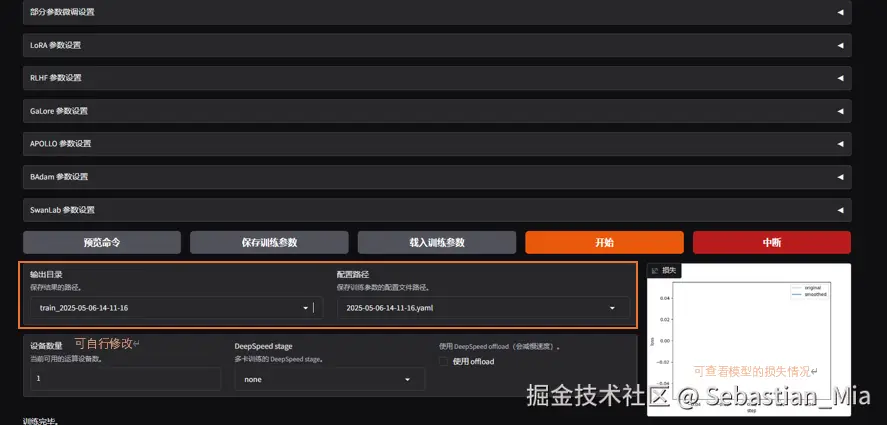Click the 输出目录 label
The height and width of the screenshot is (425, 887).
(46, 274)
